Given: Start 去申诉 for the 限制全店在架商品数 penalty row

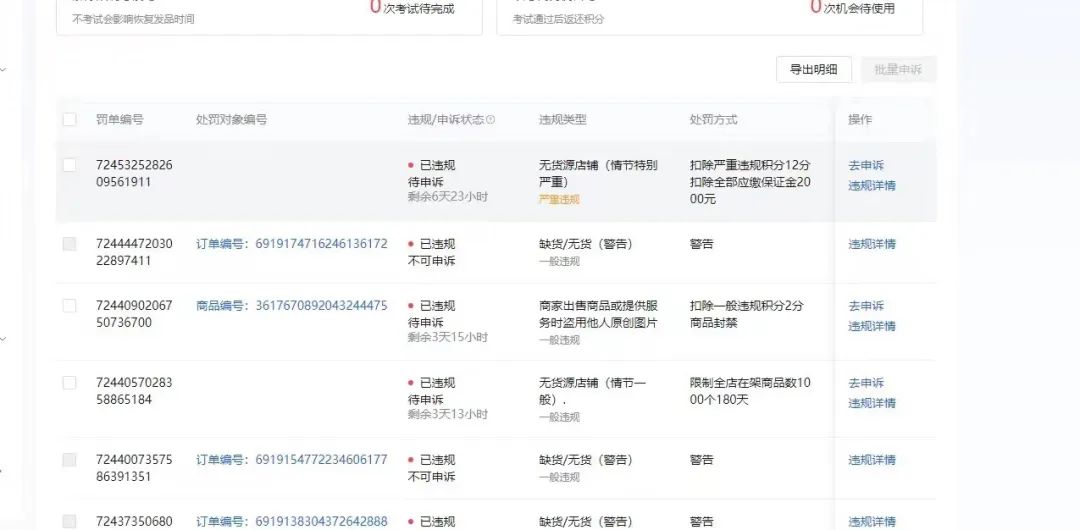Looking at the screenshot, I should pyautogui.click(x=865, y=383).
